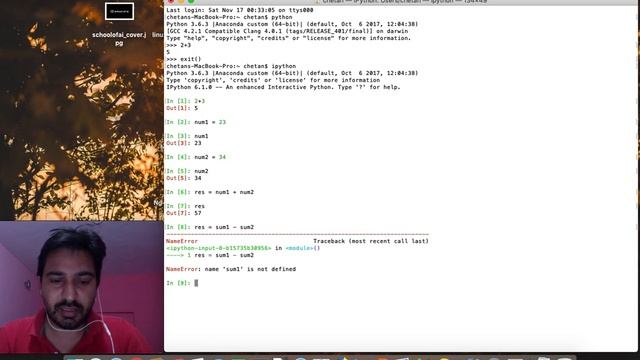640x360 pixels.
Task: Click the green zoom button of Terminal
Action: tap(191, 1)
